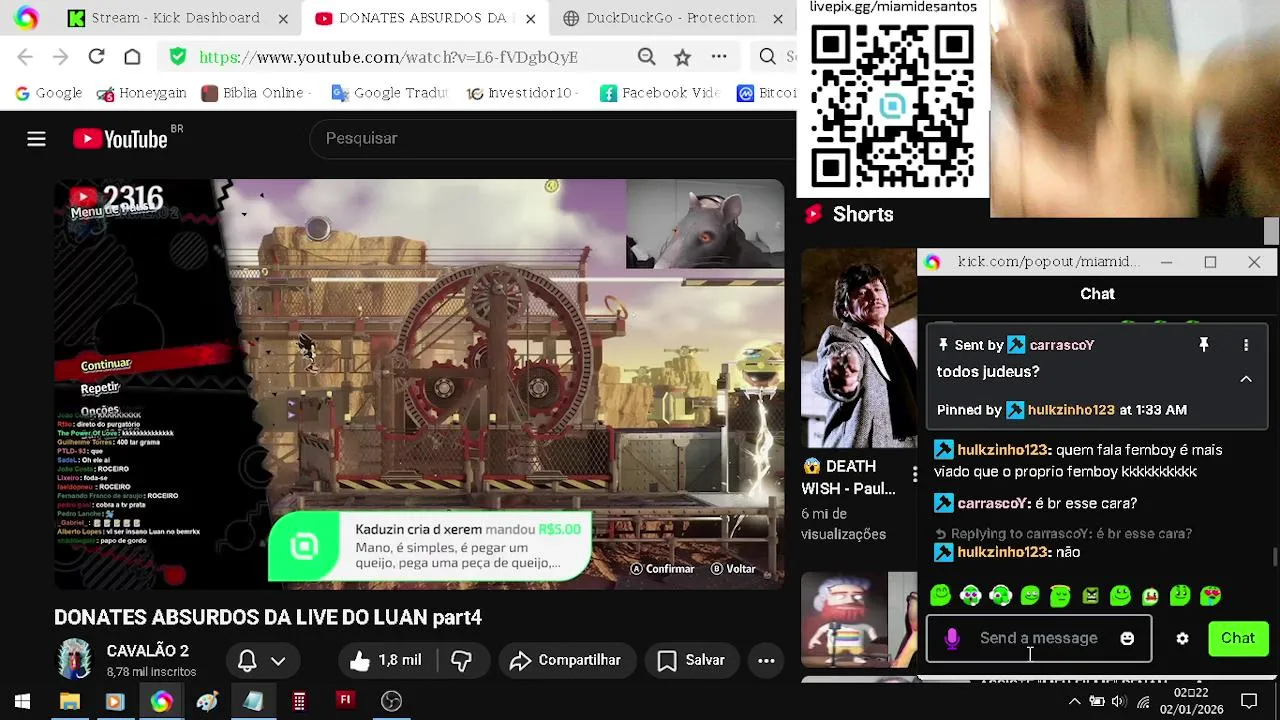Click Compartilhar share button

[565, 660]
